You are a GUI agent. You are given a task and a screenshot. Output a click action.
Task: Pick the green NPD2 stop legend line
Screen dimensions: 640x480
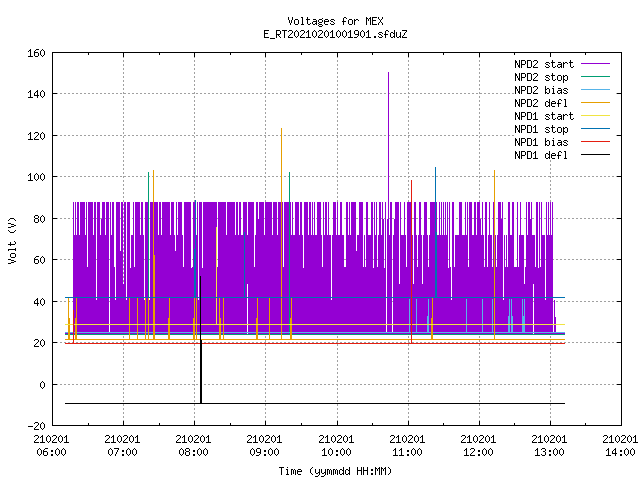(595, 76)
